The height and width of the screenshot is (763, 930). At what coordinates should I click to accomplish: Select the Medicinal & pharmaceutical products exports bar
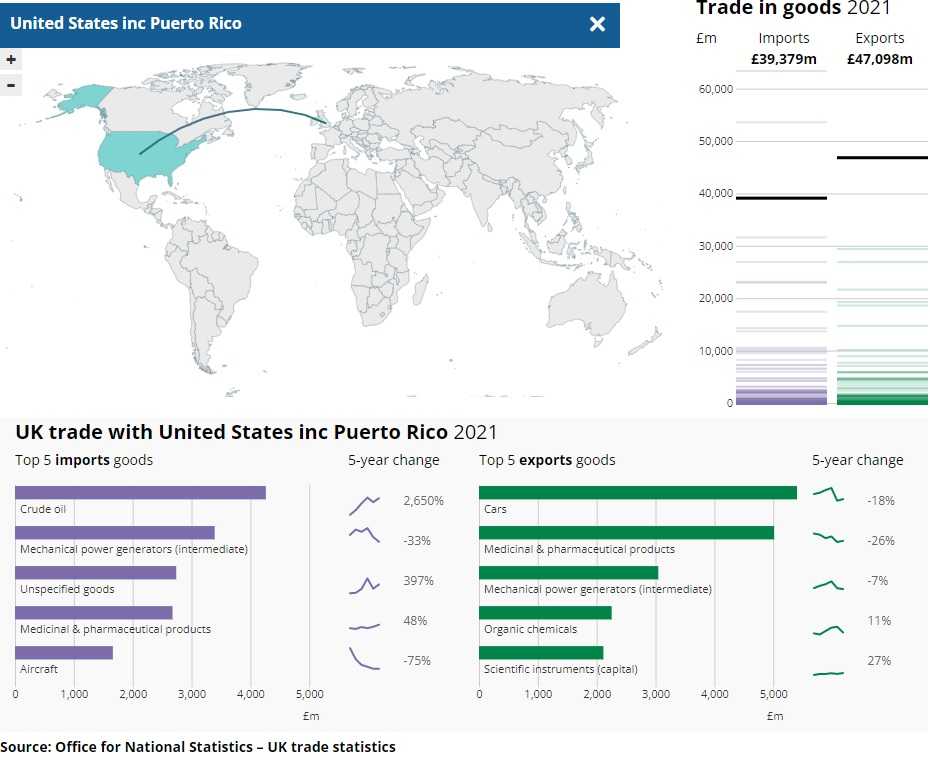click(626, 532)
